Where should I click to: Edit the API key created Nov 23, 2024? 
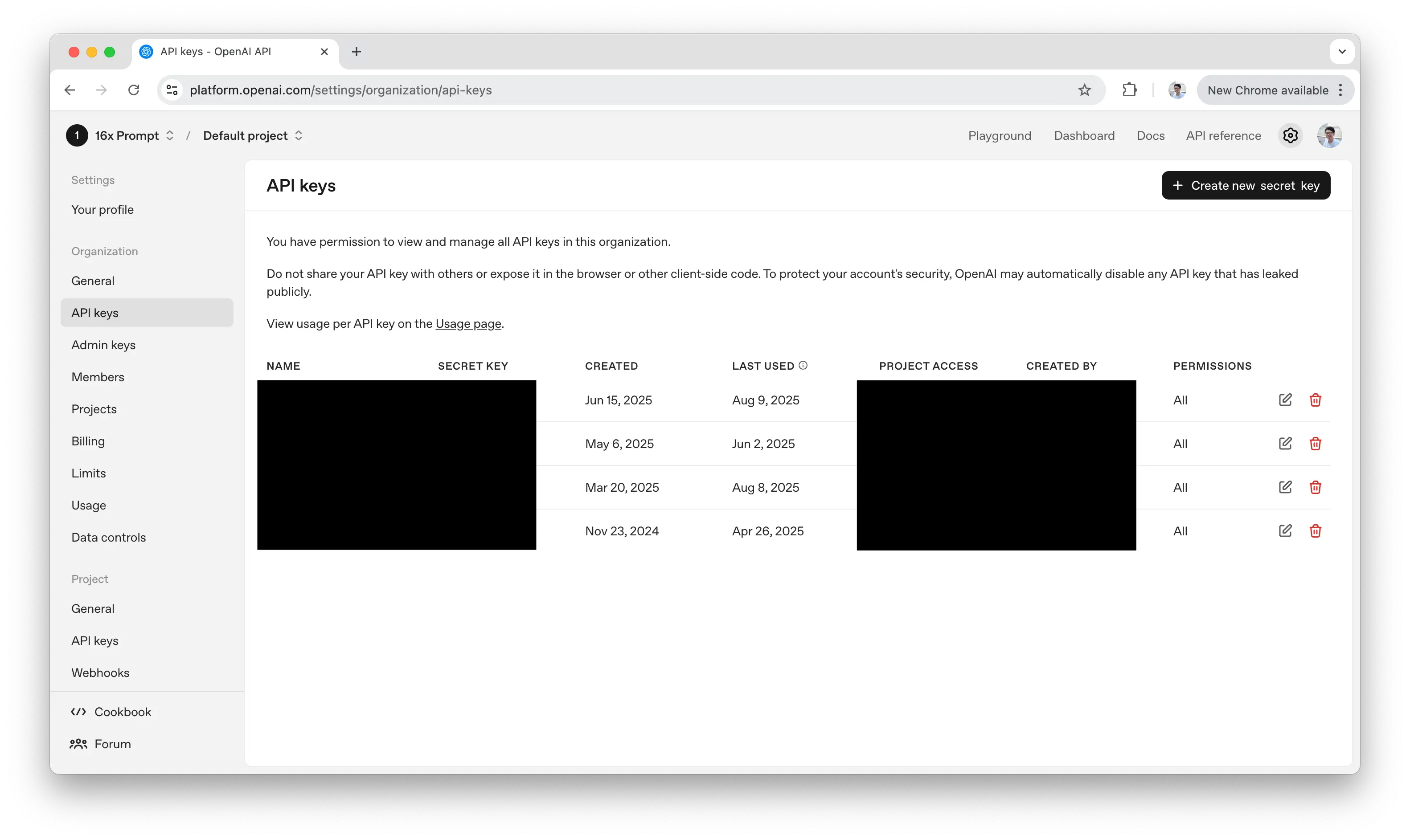click(x=1285, y=530)
